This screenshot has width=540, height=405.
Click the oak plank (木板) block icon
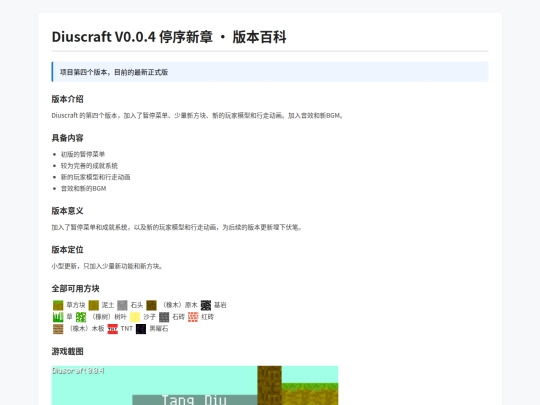point(58,329)
